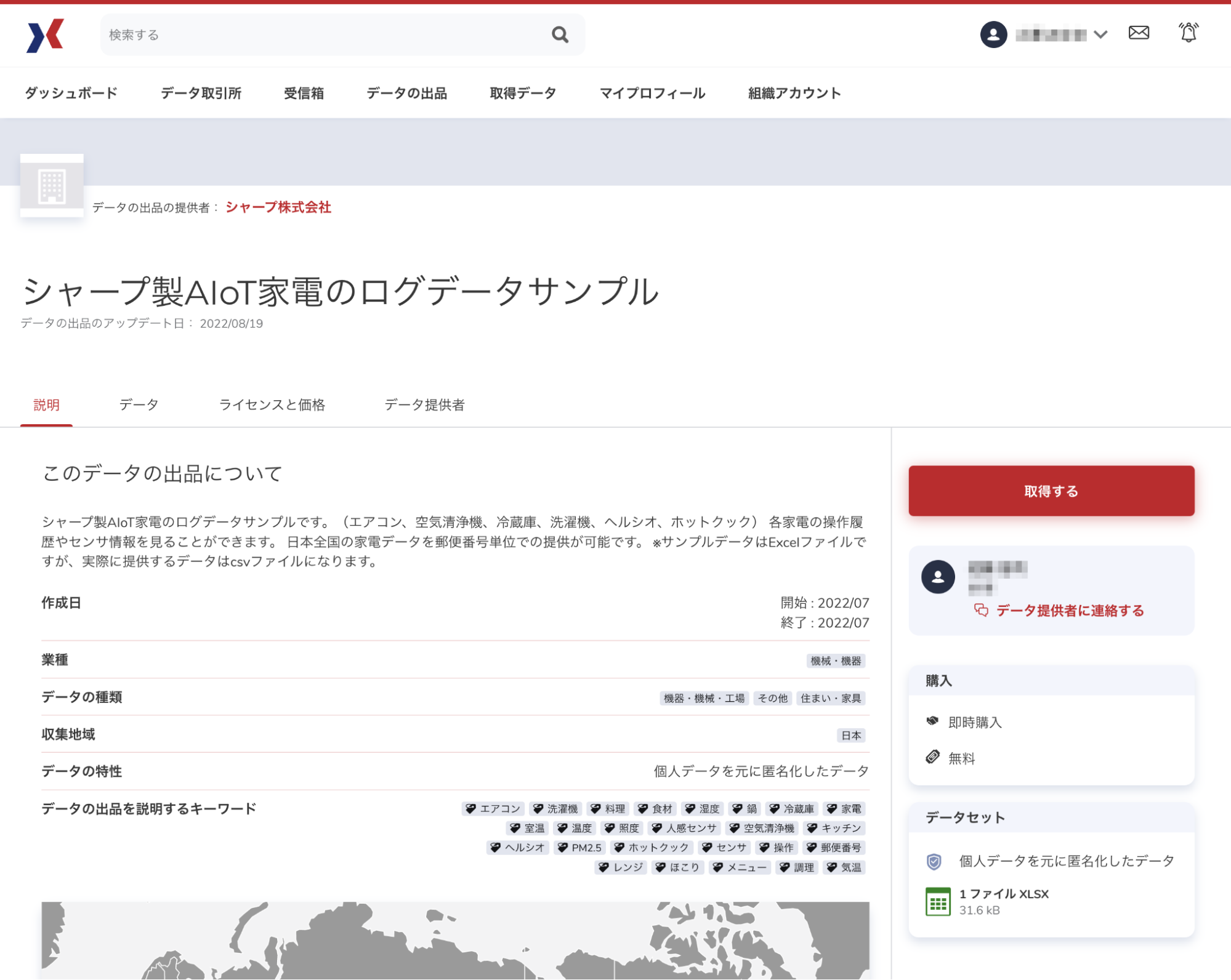Click データ提供者に連絡する link
The height and width of the screenshot is (980, 1231).
pos(1070,610)
